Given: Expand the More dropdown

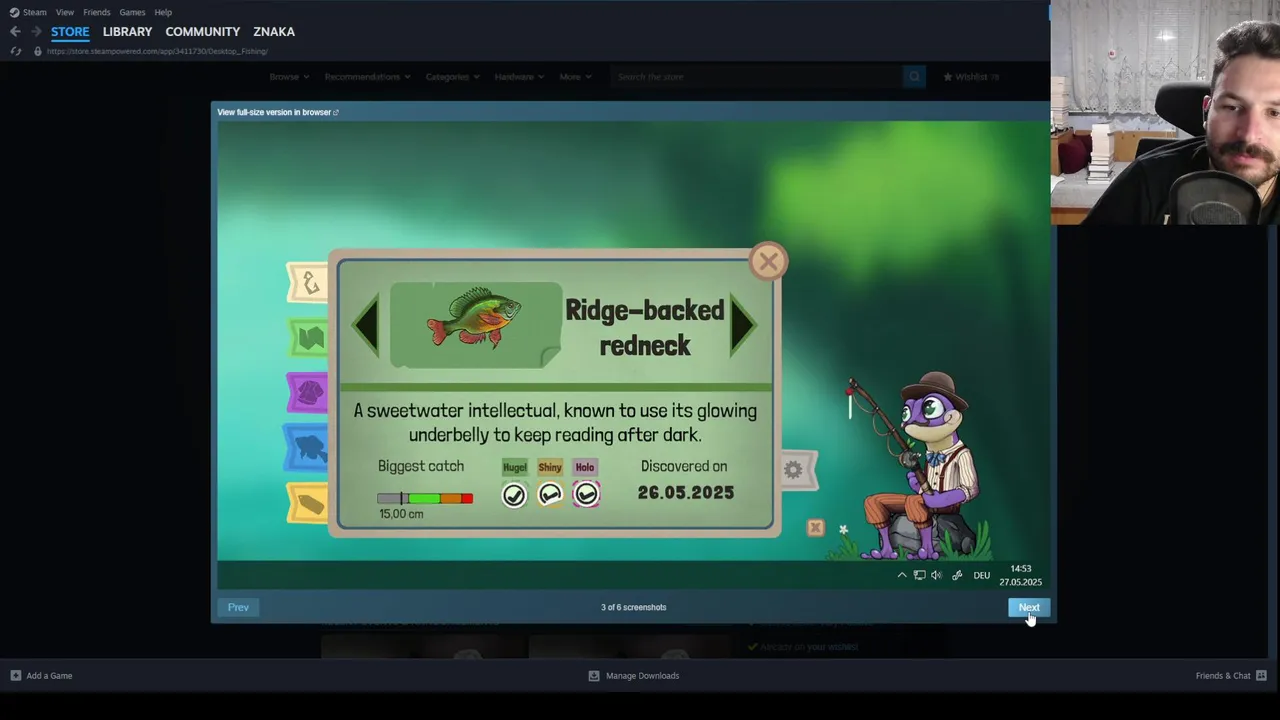Looking at the screenshot, I should coord(575,77).
